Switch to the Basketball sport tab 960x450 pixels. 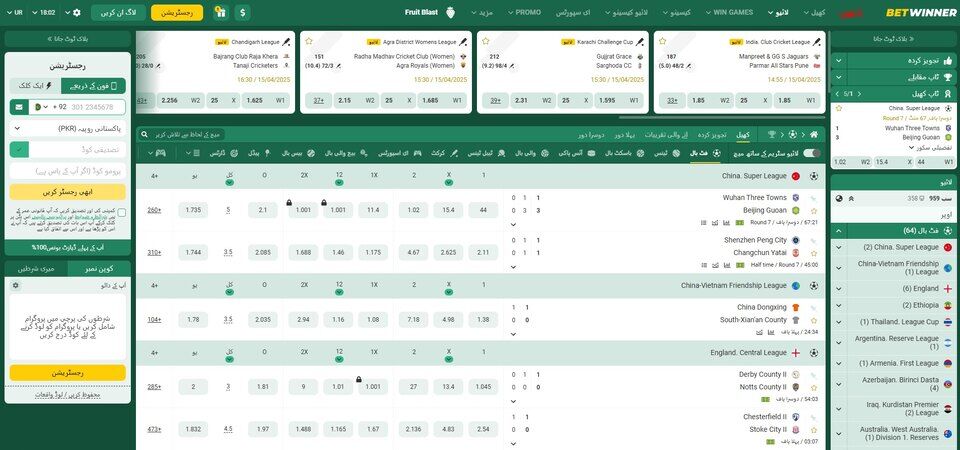click(624, 152)
